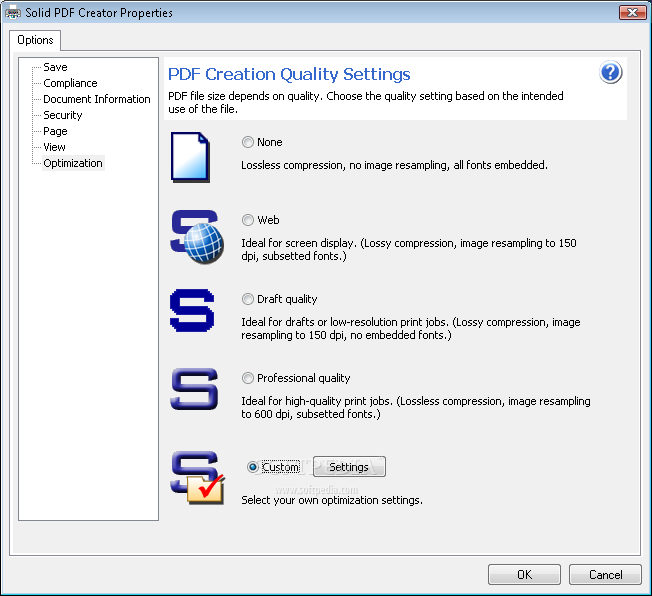652x596 pixels.
Task: Show the View settings tree item
Action: [x=54, y=147]
